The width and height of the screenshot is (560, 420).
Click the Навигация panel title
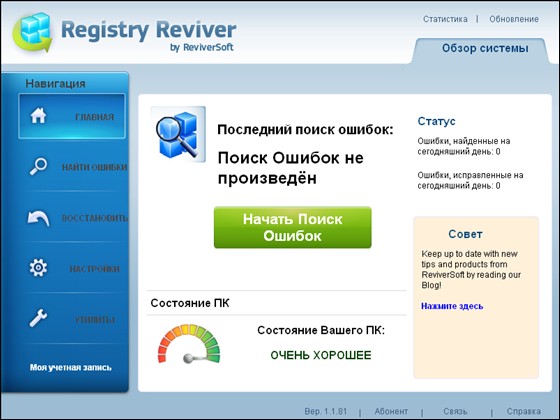click(55, 84)
